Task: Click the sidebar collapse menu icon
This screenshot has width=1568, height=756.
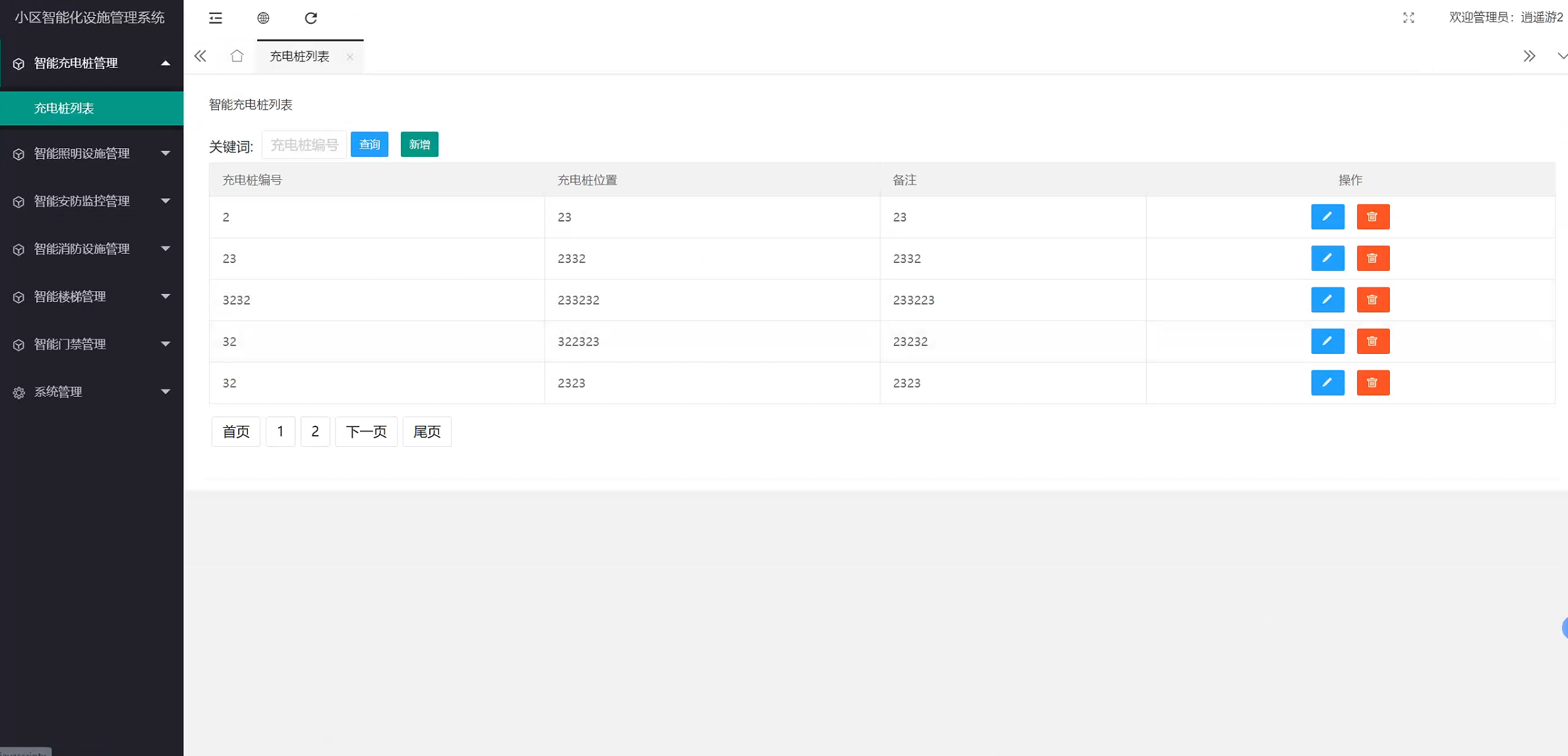Action: [216, 18]
